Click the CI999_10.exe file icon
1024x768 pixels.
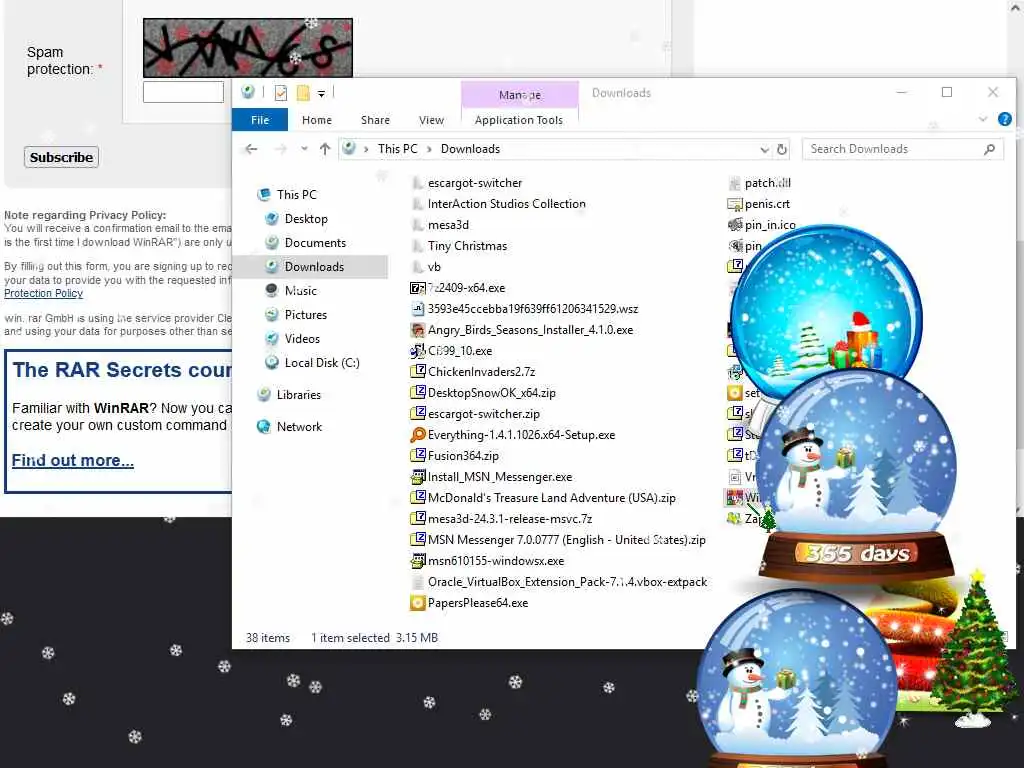pos(417,351)
